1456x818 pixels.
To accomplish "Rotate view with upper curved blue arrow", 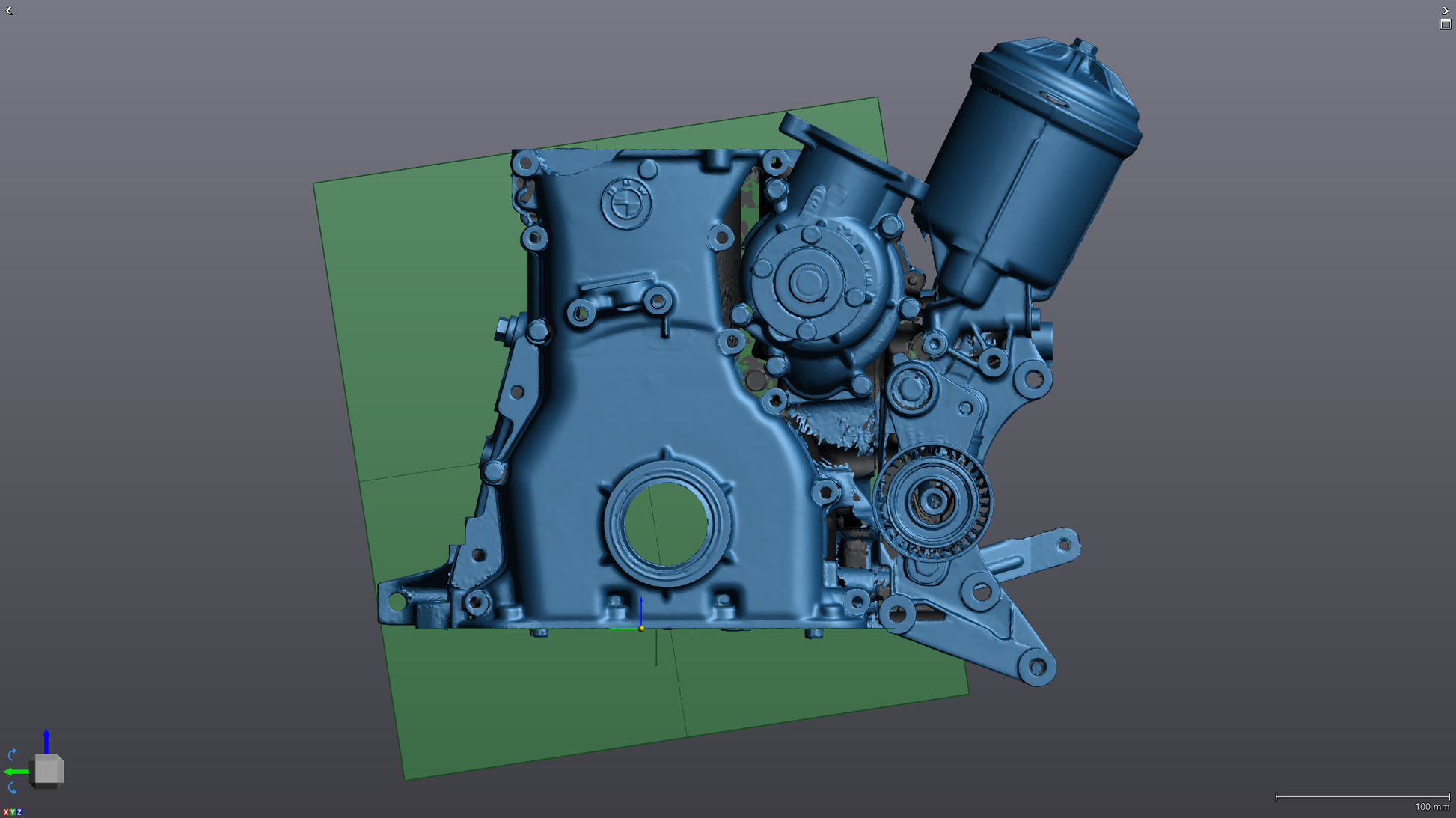I will (12, 754).
